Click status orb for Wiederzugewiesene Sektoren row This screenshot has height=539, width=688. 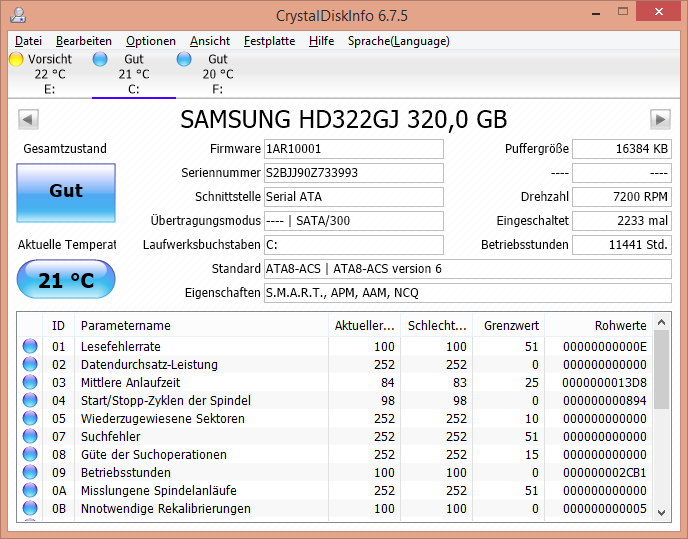tap(30, 418)
